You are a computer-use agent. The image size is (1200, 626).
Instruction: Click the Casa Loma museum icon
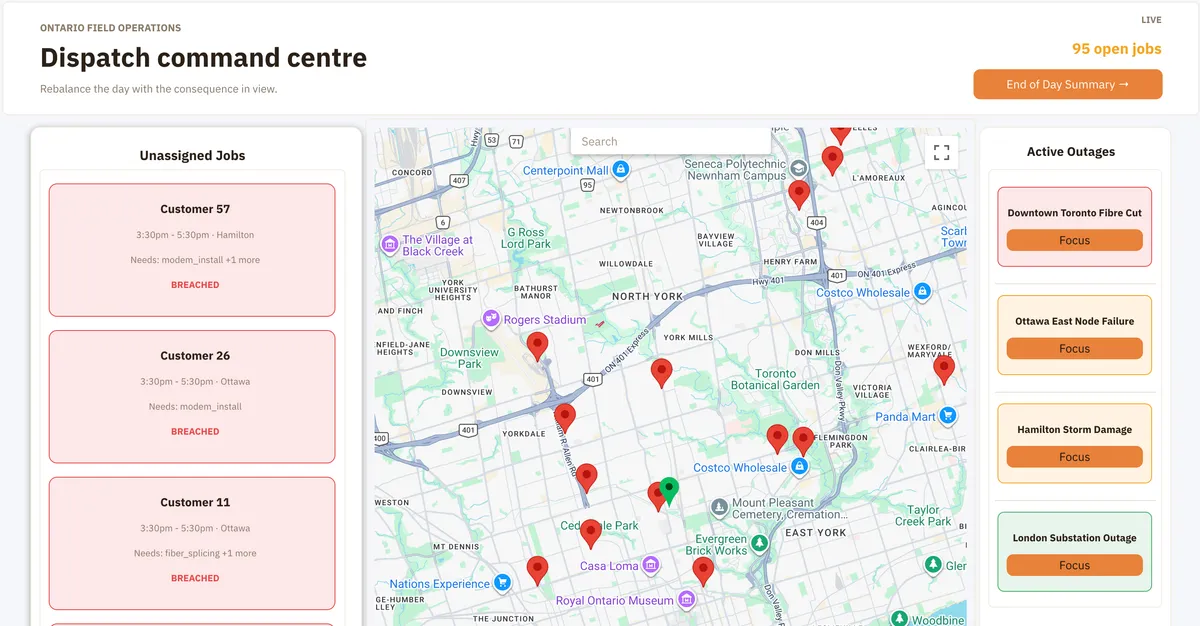coord(651,565)
